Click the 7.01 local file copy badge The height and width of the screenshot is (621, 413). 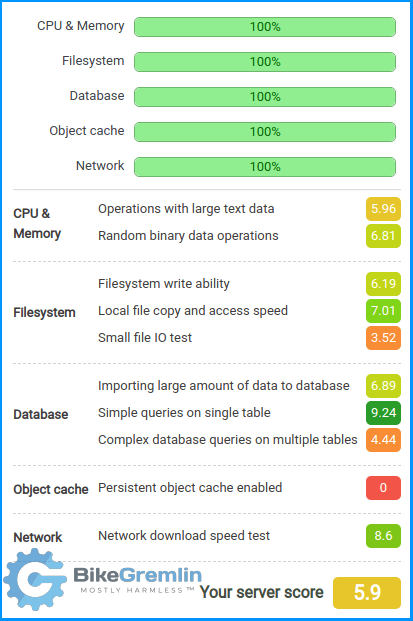383,311
